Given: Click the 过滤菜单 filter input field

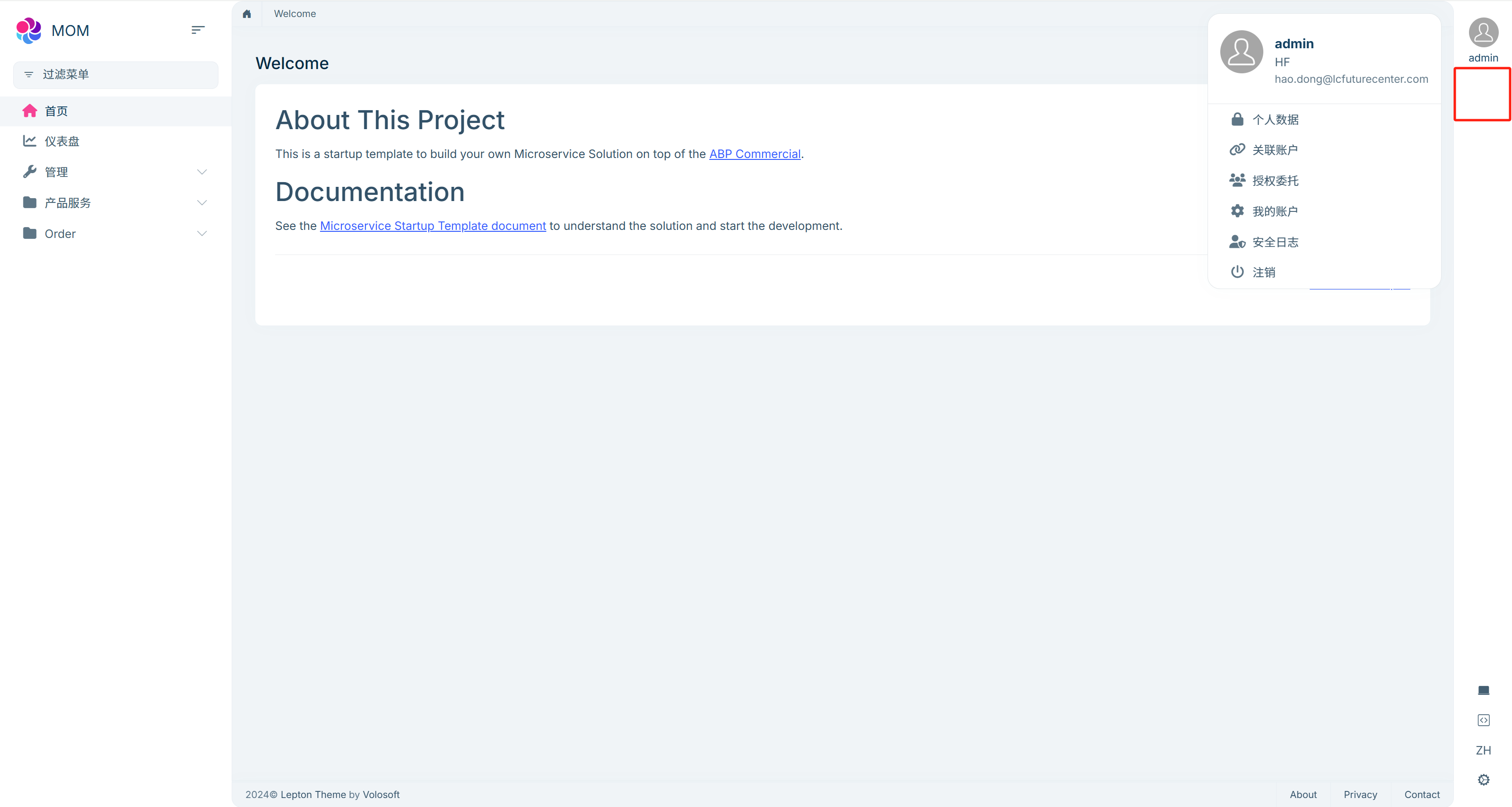Looking at the screenshot, I should (x=116, y=75).
